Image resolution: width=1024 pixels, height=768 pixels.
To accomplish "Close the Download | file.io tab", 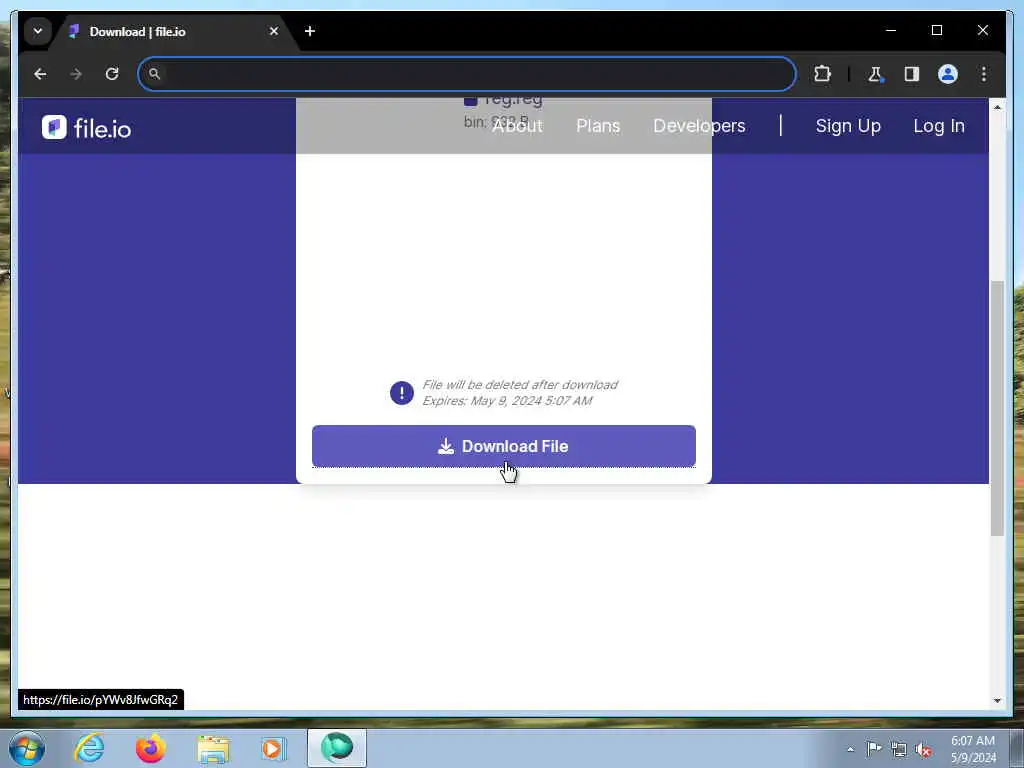I will point(274,31).
